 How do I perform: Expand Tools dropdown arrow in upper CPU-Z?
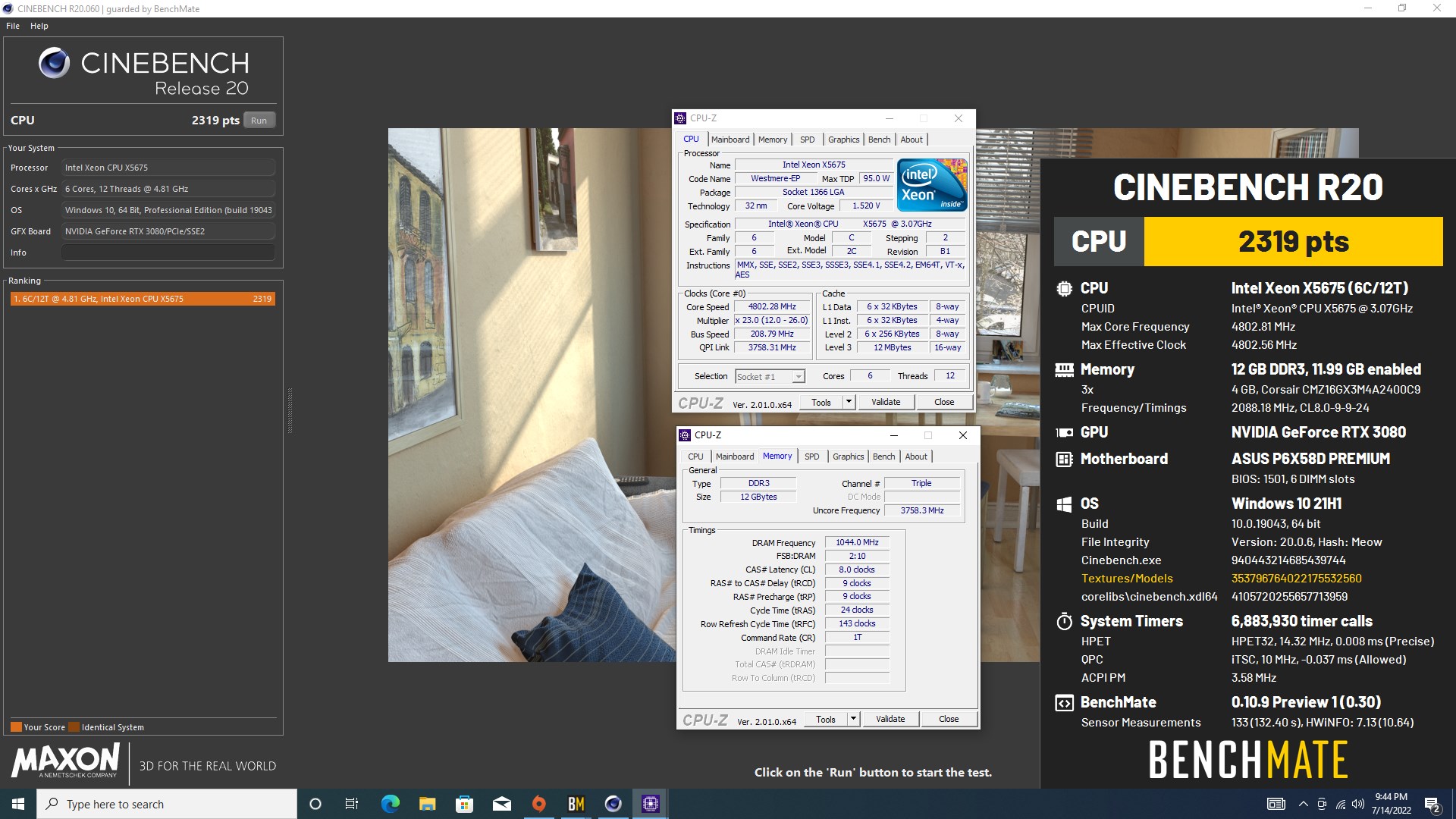pos(849,402)
